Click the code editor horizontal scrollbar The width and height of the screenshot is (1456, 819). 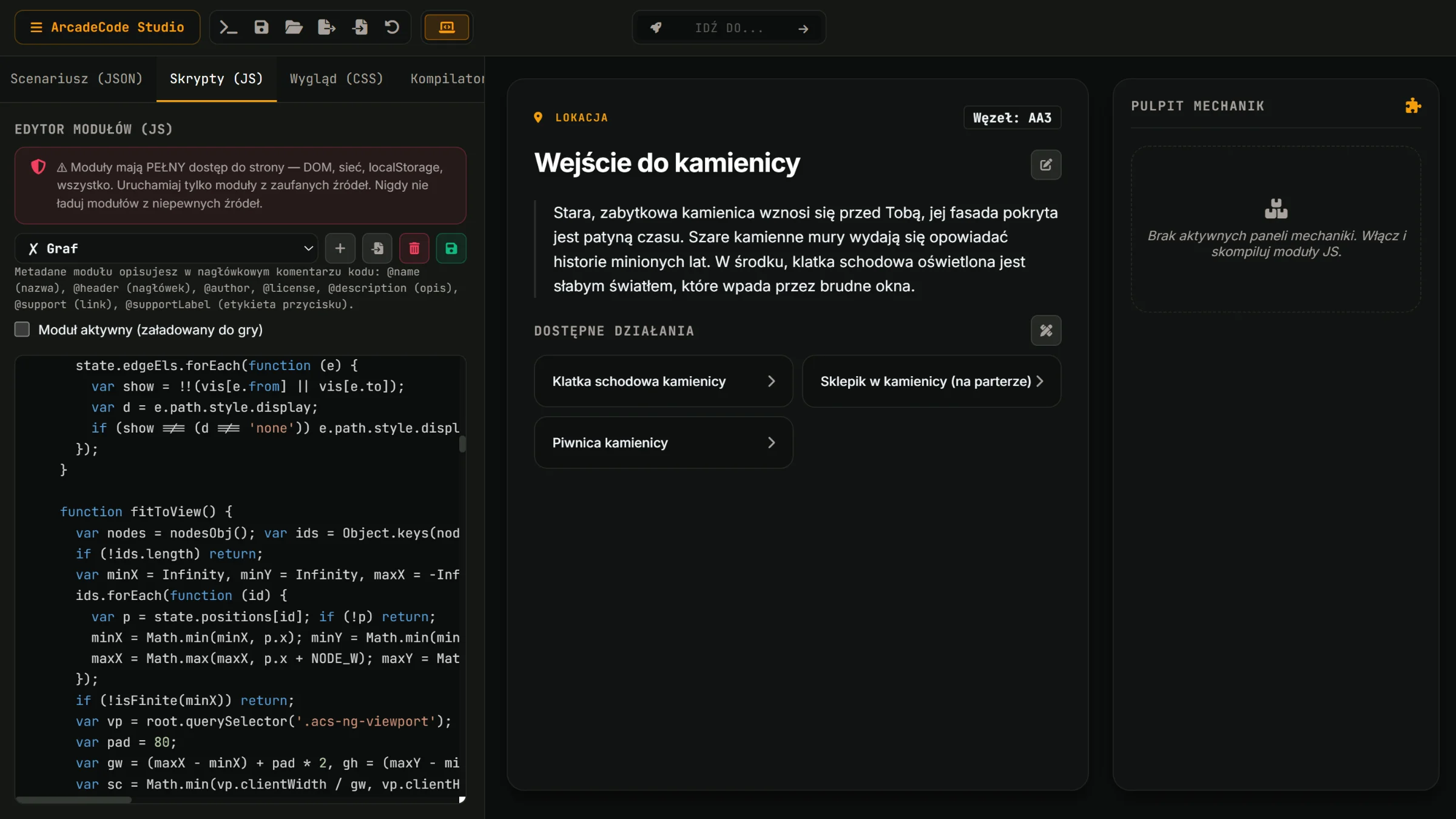(x=73, y=800)
